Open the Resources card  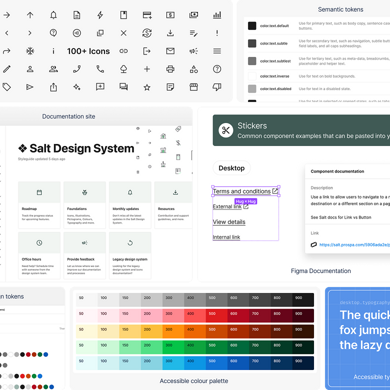pos(173,205)
